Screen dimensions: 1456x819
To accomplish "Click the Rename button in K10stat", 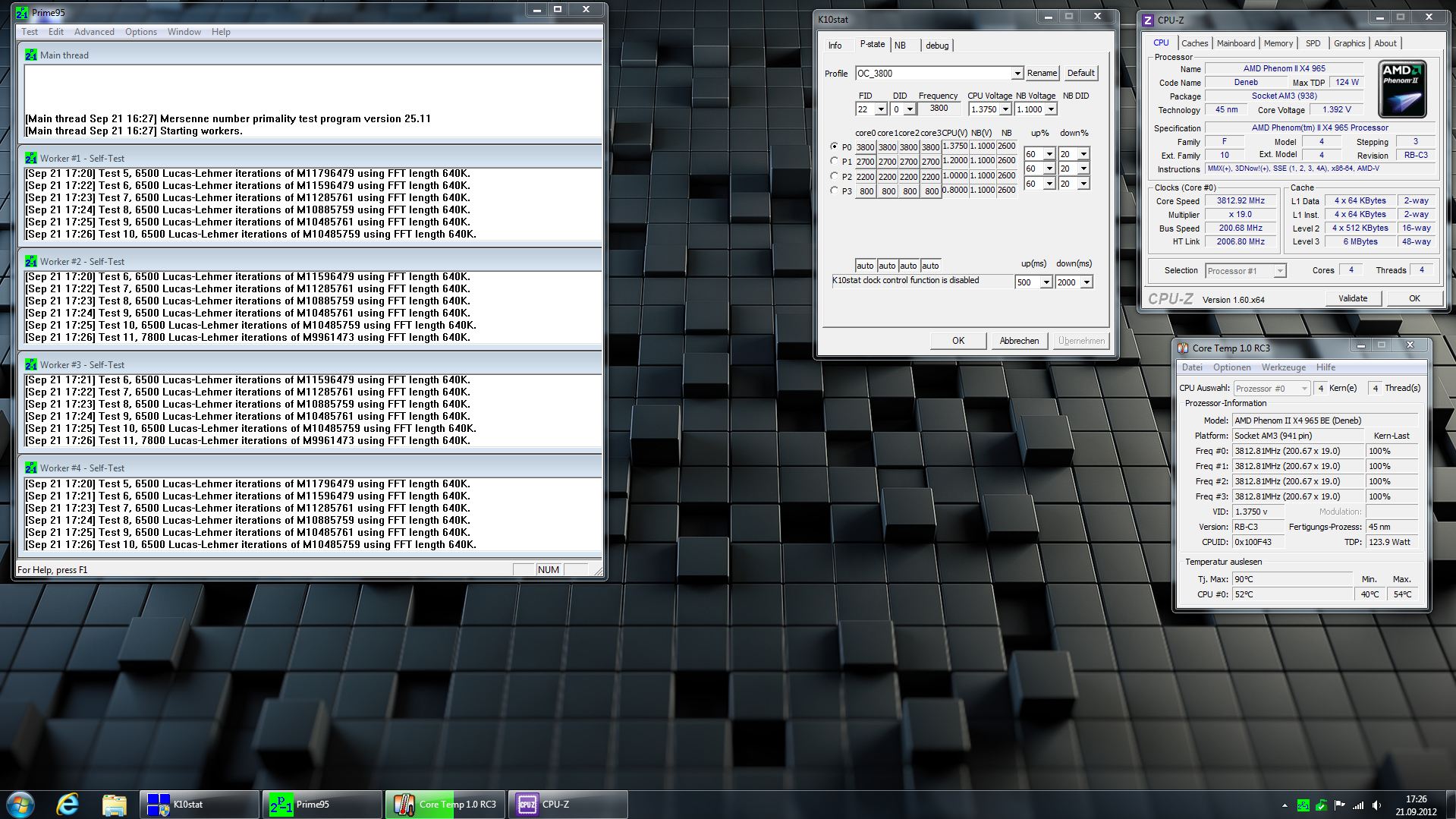I will point(1042,74).
